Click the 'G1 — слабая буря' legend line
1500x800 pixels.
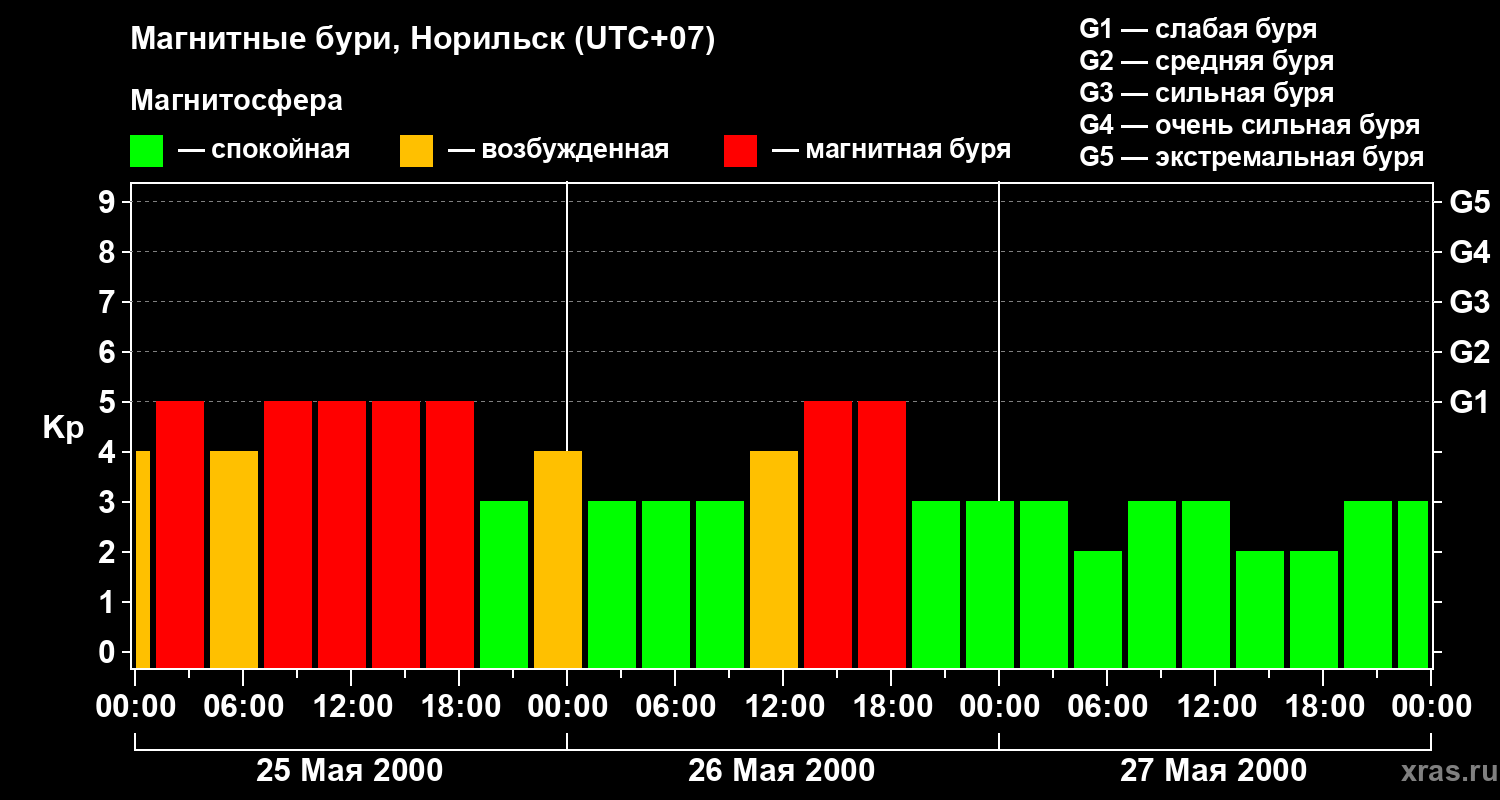click(x=1198, y=29)
